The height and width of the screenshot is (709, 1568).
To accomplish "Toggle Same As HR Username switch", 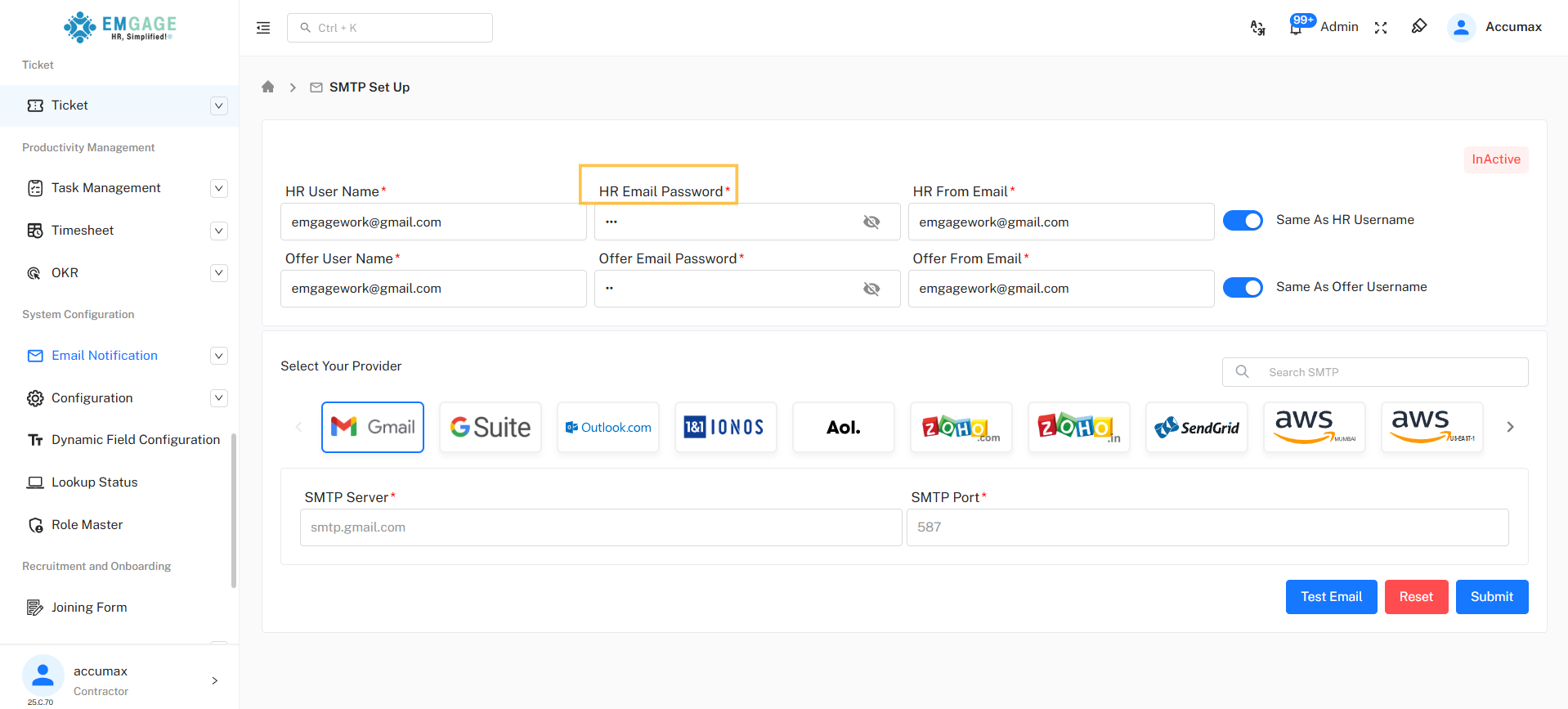I will [1243, 221].
